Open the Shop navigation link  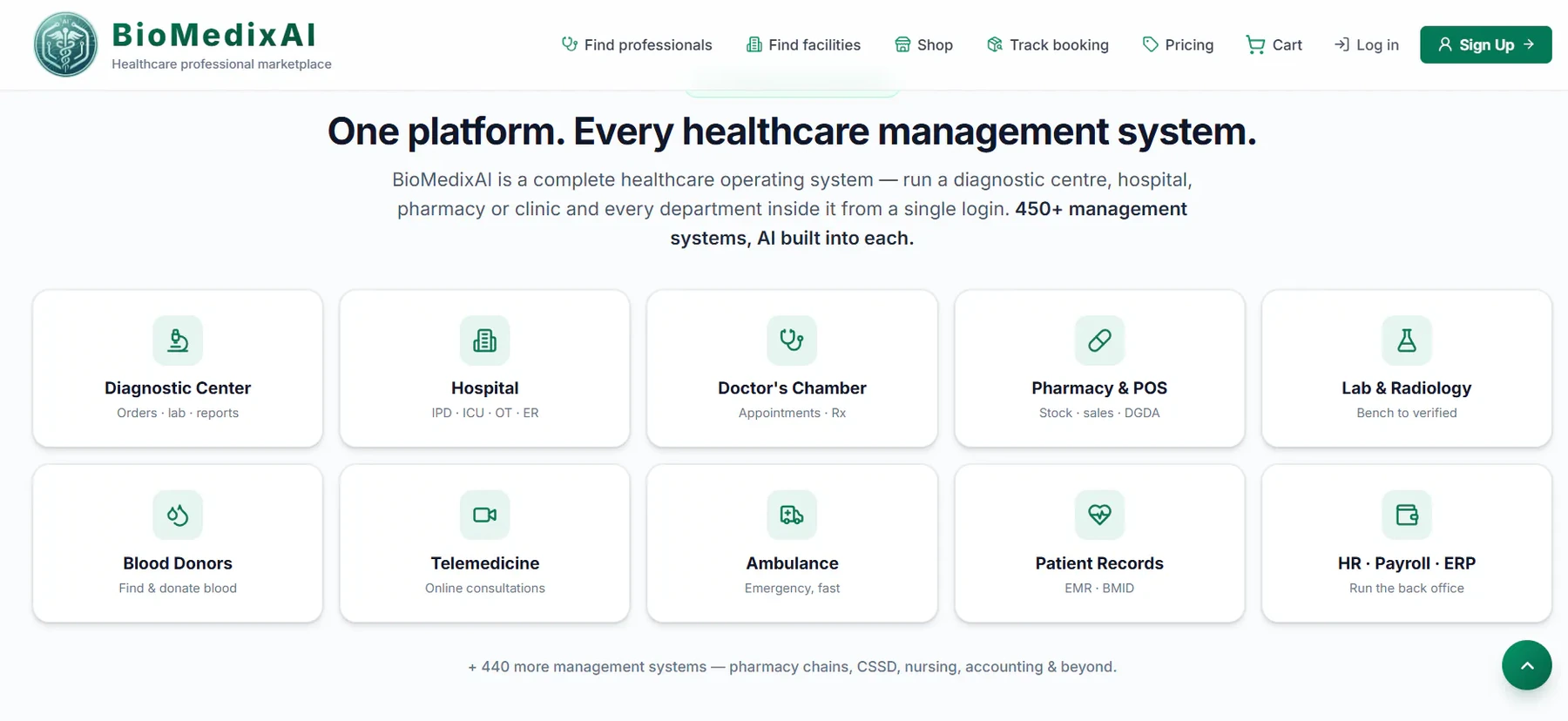[923, 44]
